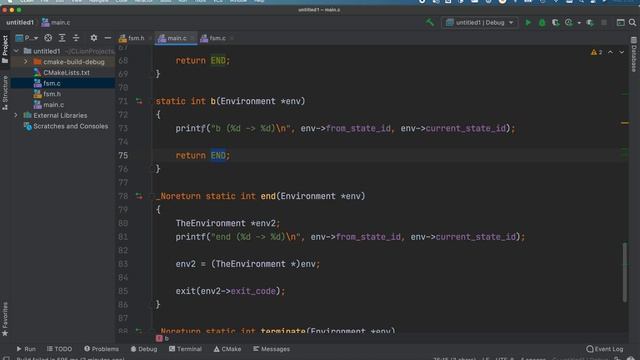Click the Valgrind Memcheck run icon
This screenshot has height=360, width=640.
590,23
